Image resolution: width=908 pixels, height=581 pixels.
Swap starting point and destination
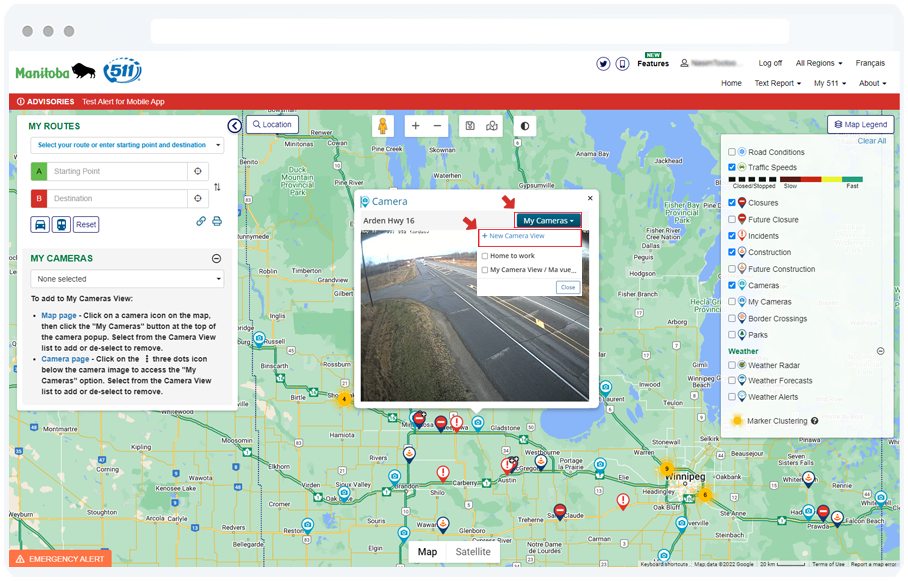(x=217, y=187)
